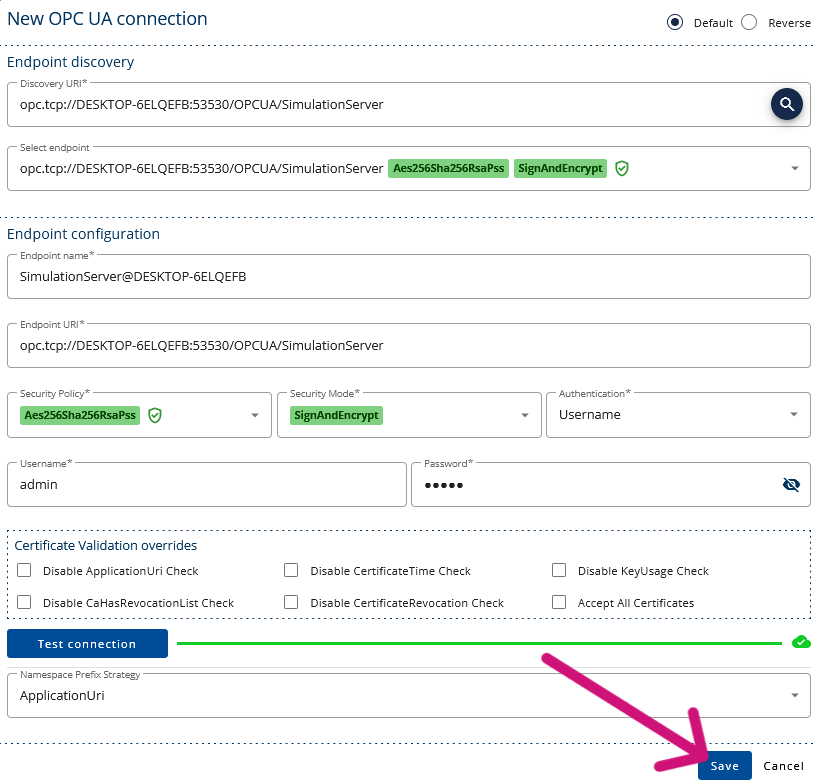The height and width of the screenshot is (783, 815).
Task: Select the Default connection radio button
Action: click(x=675, y=22)
